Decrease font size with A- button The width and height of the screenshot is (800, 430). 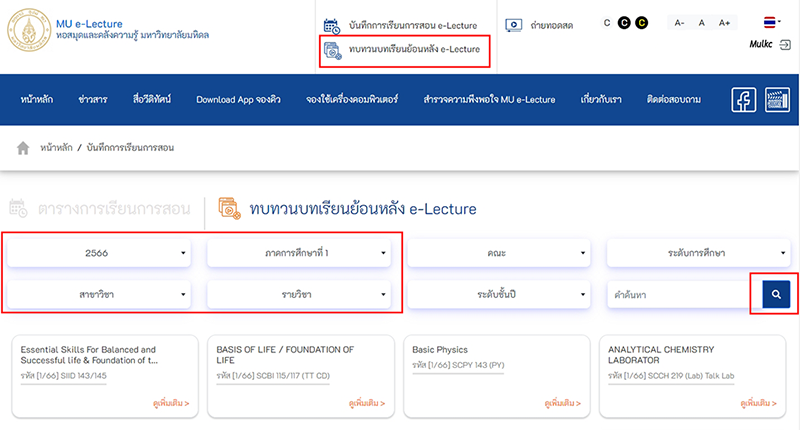(x=679, y=23)
